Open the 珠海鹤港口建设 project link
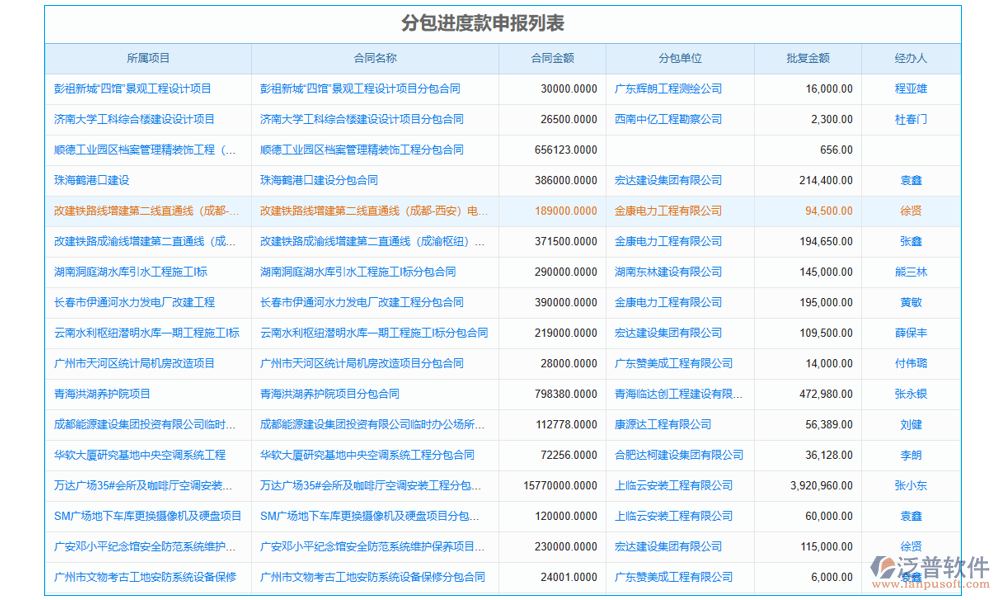The height and width of the screenshot is (600, 1000). point(92,181)
